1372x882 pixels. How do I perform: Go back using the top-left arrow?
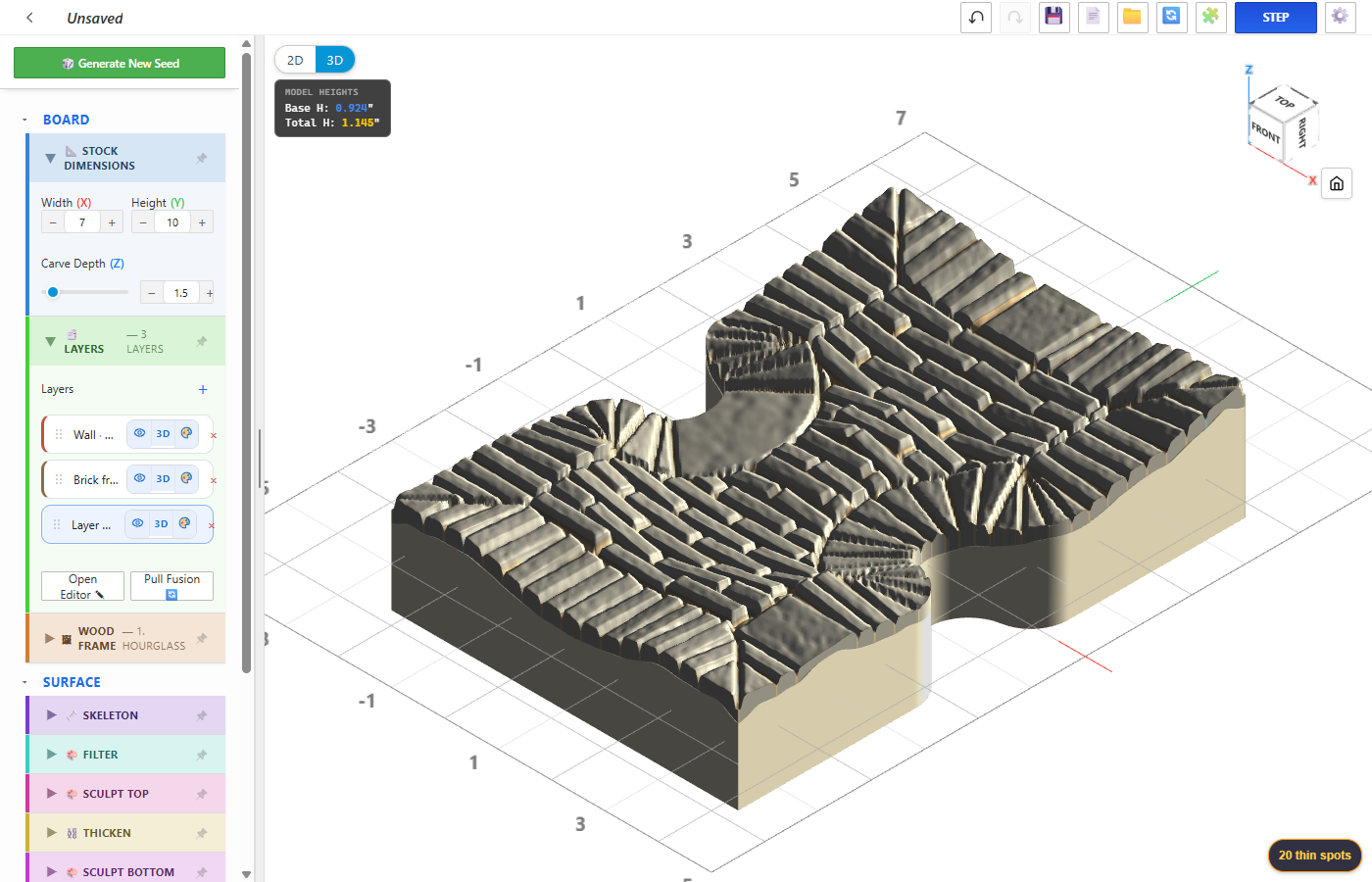[29, 18]
